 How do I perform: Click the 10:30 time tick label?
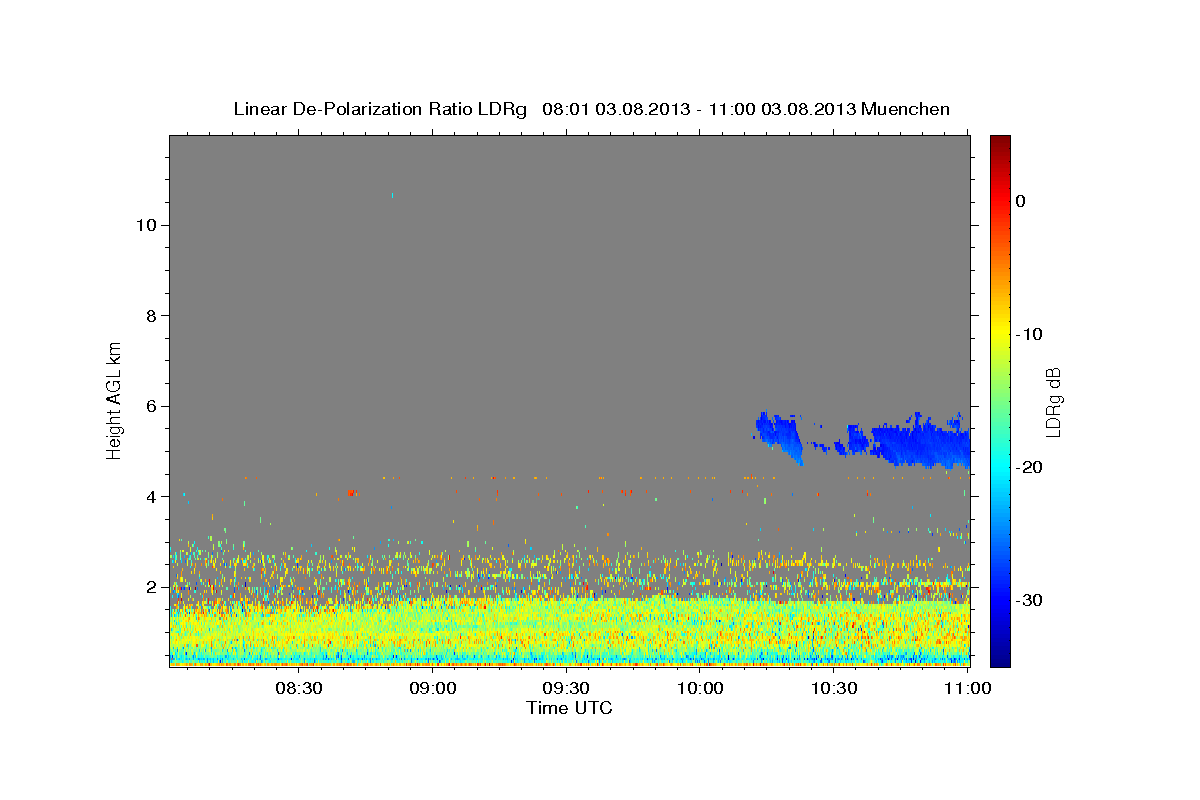click(834, 688)
